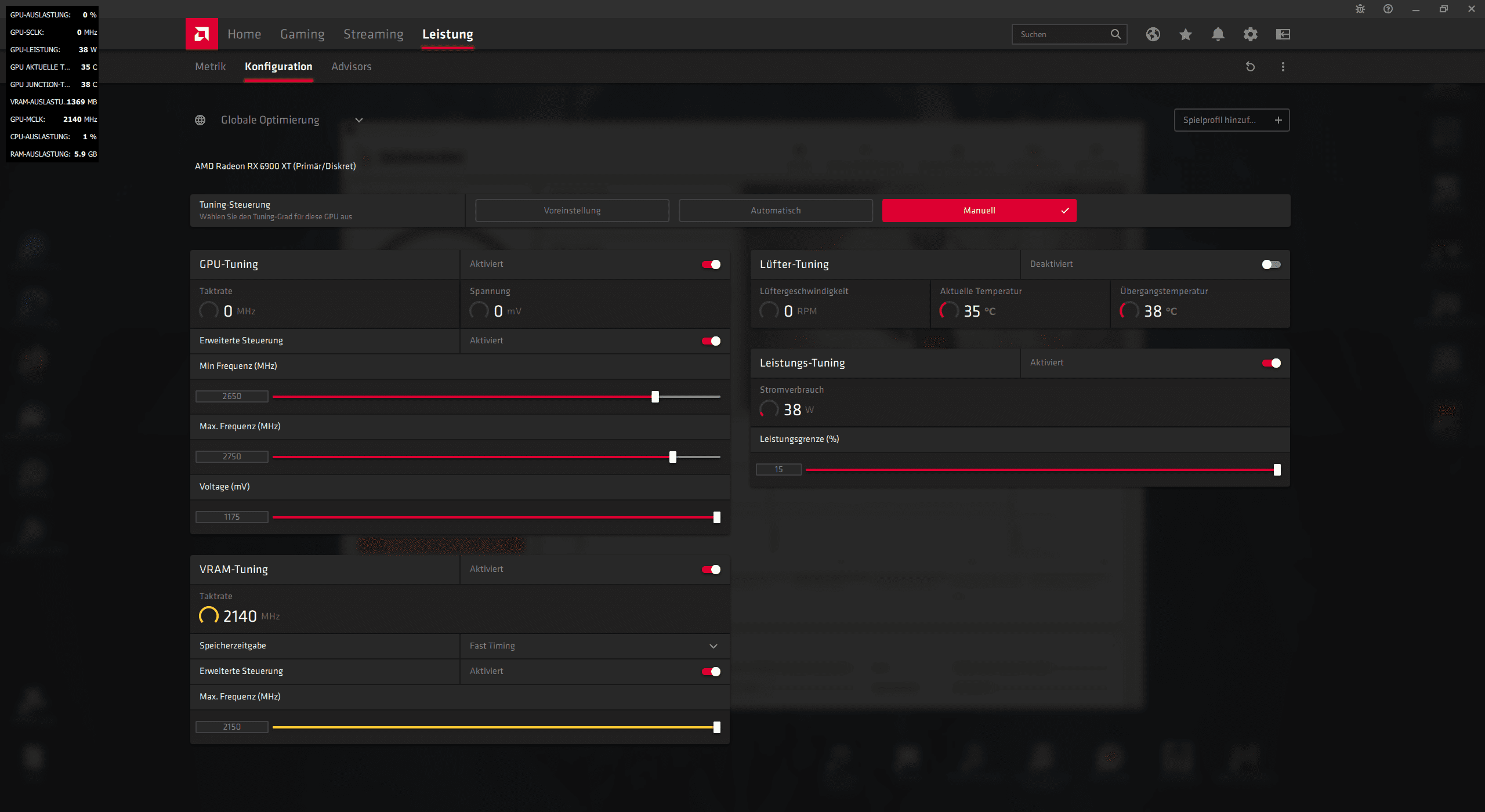Click the Stromverbrauch gauge icon
This screenshot has height=812, width=1485.
(x=769, y=409)
